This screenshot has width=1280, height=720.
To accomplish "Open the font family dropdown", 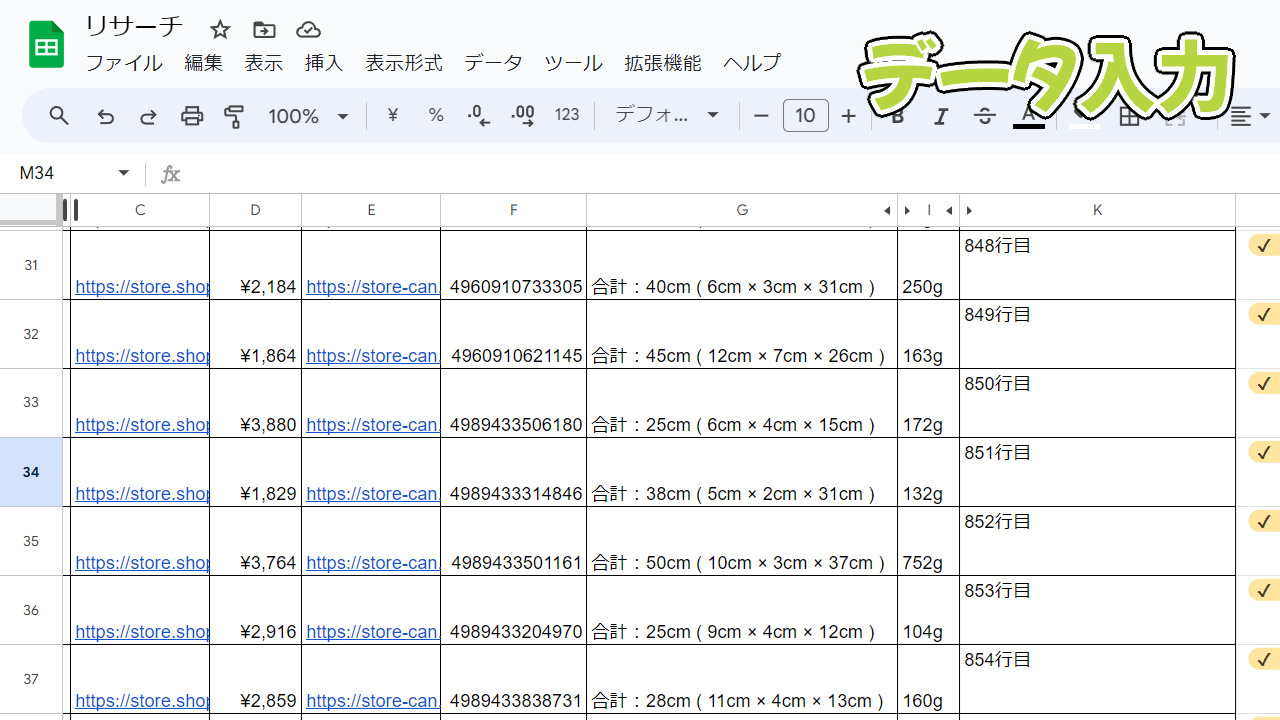I will (x=667, y=116).
